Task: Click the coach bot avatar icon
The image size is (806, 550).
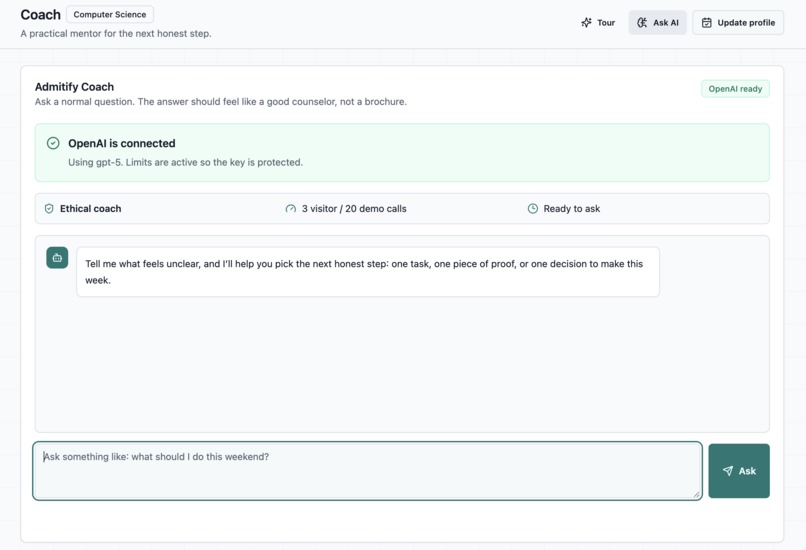Action: pyautogui.click(x=57, y=258)
